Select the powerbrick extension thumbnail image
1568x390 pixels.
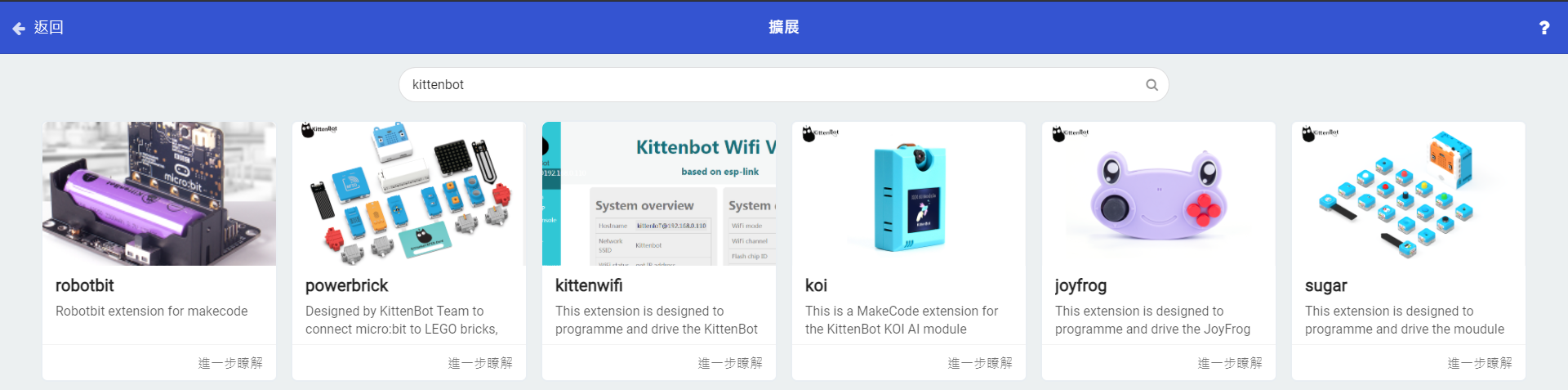point(408,194)
